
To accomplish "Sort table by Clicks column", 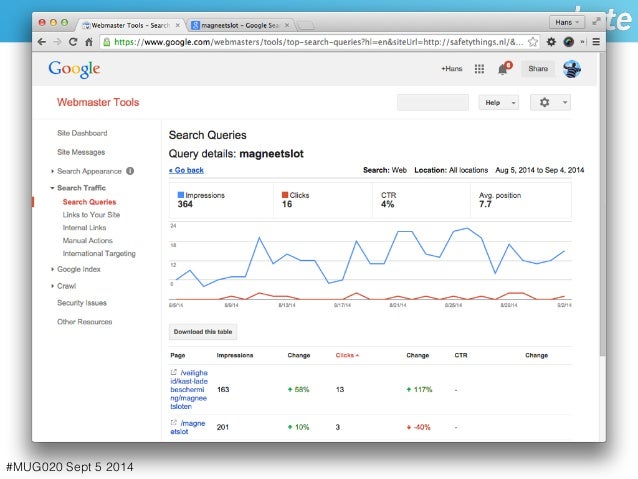I will [x=347, y=355].
